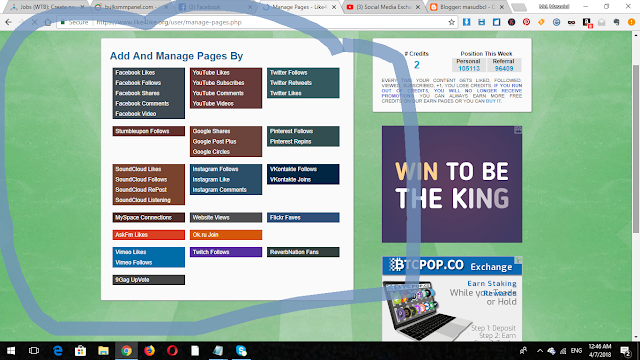Open the Evernote elephant extension icon
This screenshot has width=640, height=360.
click(616, 22)
